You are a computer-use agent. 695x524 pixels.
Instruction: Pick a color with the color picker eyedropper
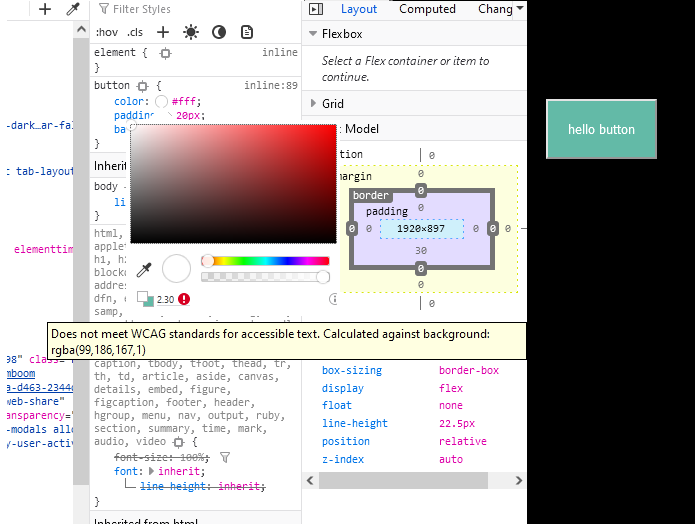(x=144, y=269)
